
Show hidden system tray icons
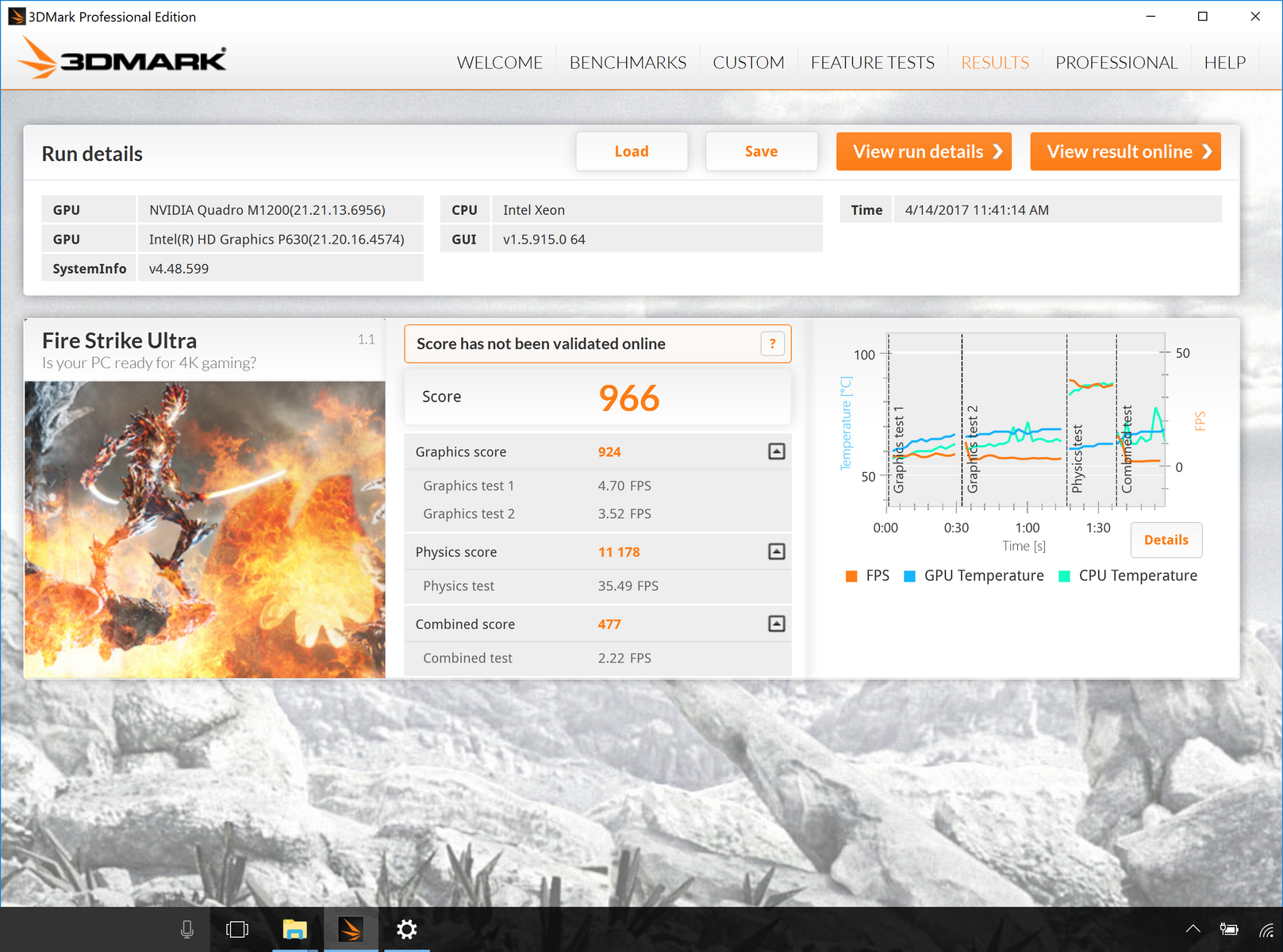(1193, 929)
